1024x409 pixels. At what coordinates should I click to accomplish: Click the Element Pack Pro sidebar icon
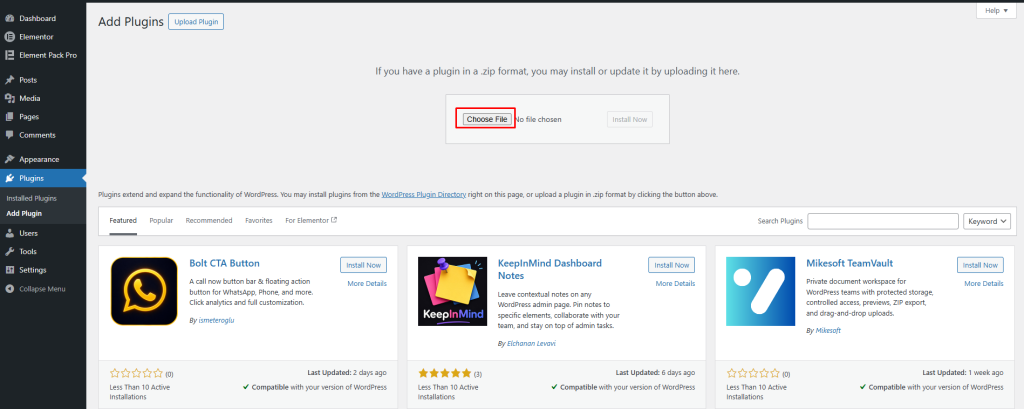point(9,55)
